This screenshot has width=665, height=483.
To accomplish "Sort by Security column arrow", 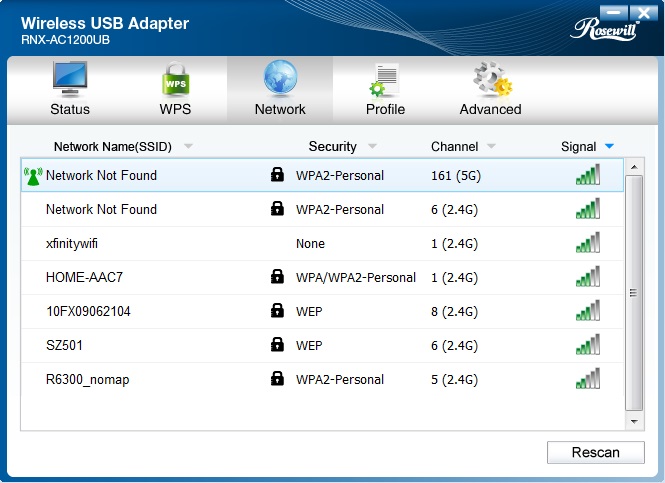I will pos(372,146).
